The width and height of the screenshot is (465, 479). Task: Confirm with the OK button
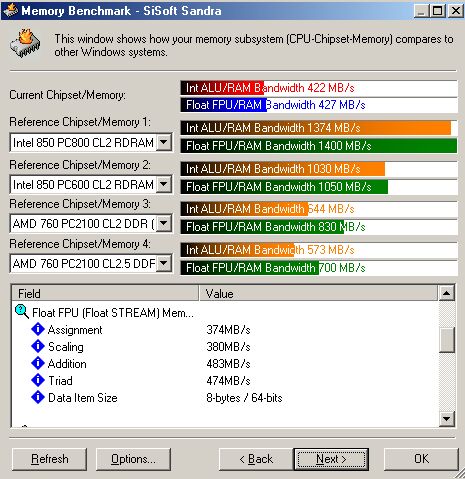click(421, 459)
